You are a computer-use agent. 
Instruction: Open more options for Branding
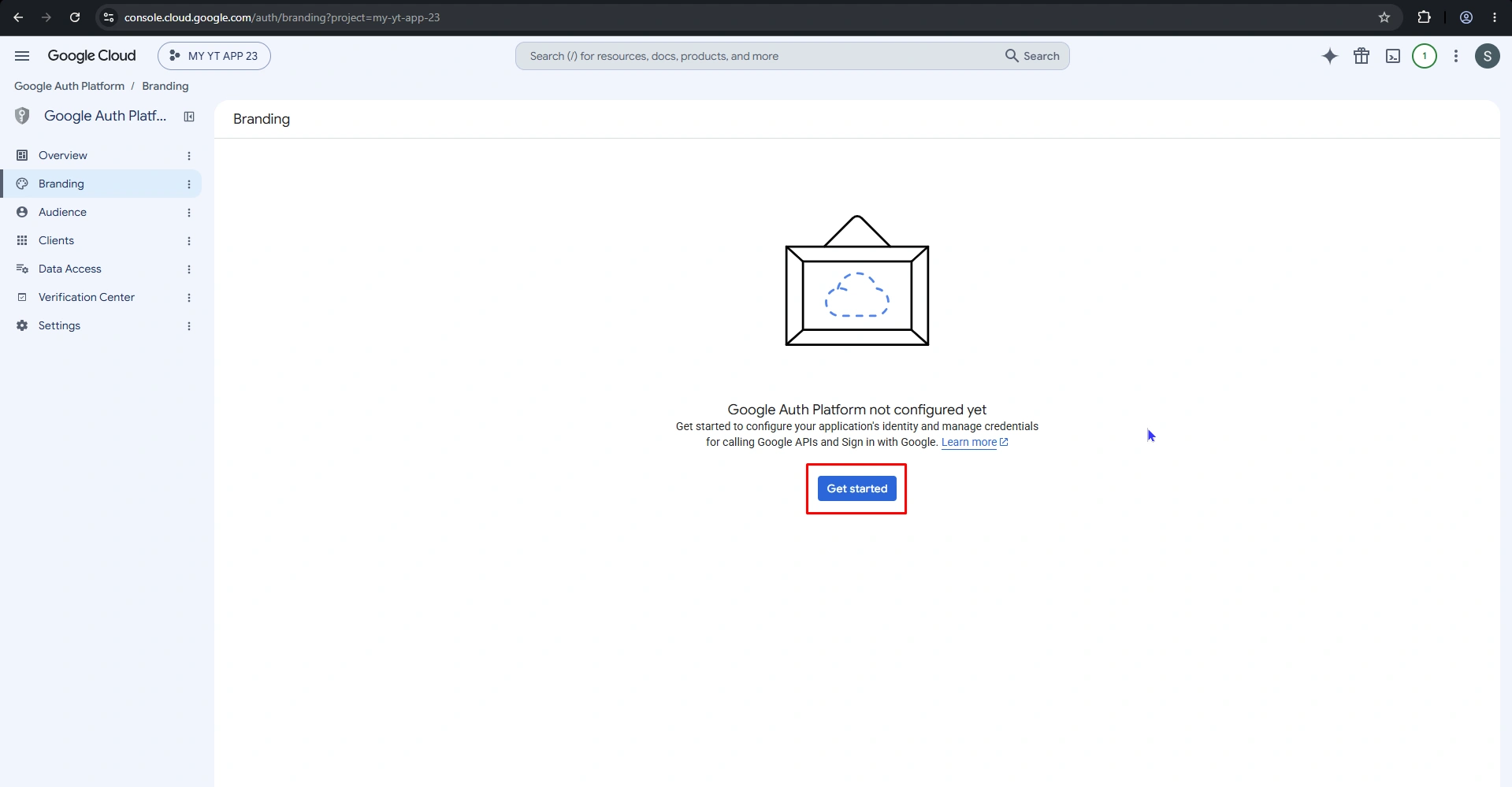pos(189,184)
